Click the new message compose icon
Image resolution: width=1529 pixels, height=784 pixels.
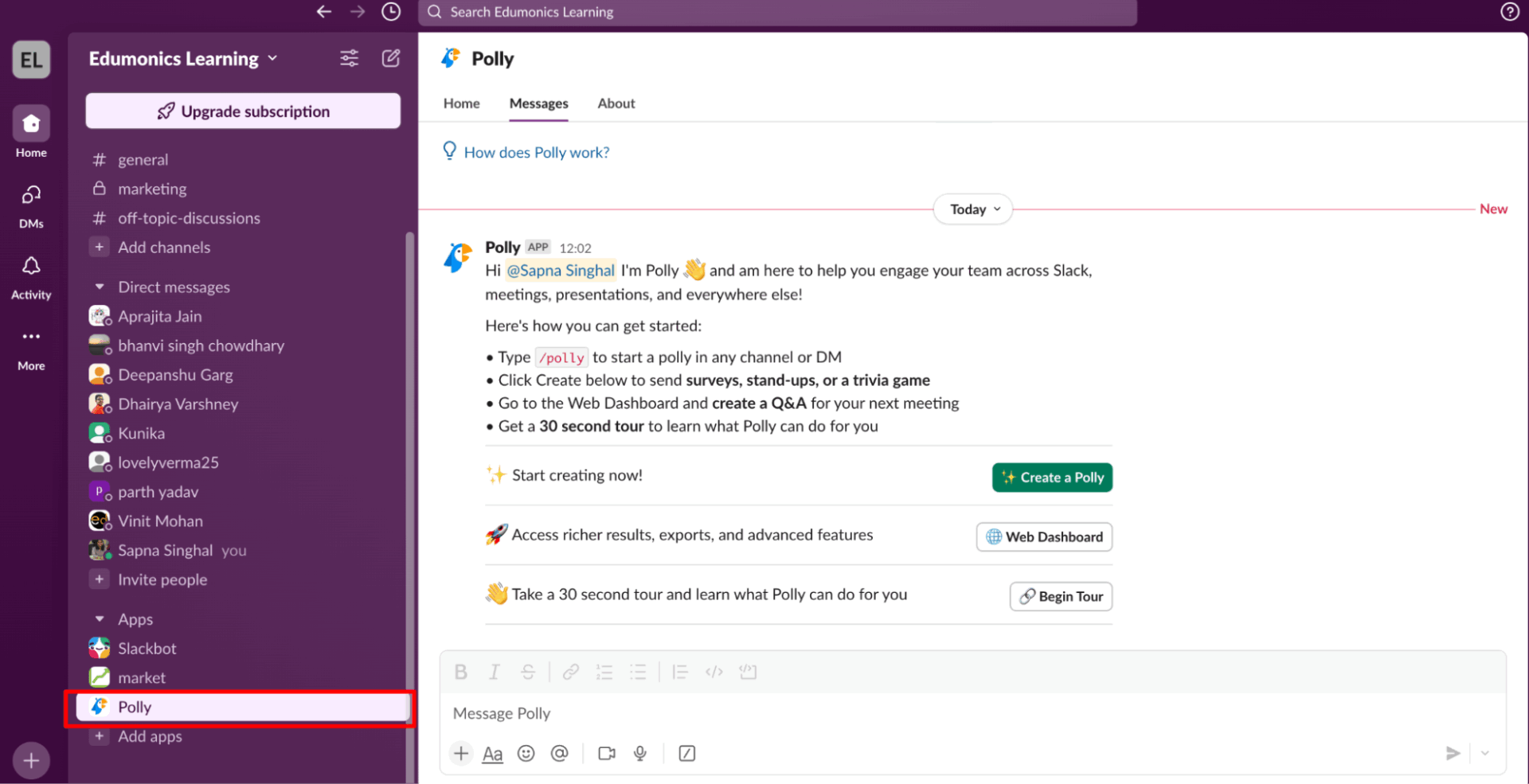(391, 58)
